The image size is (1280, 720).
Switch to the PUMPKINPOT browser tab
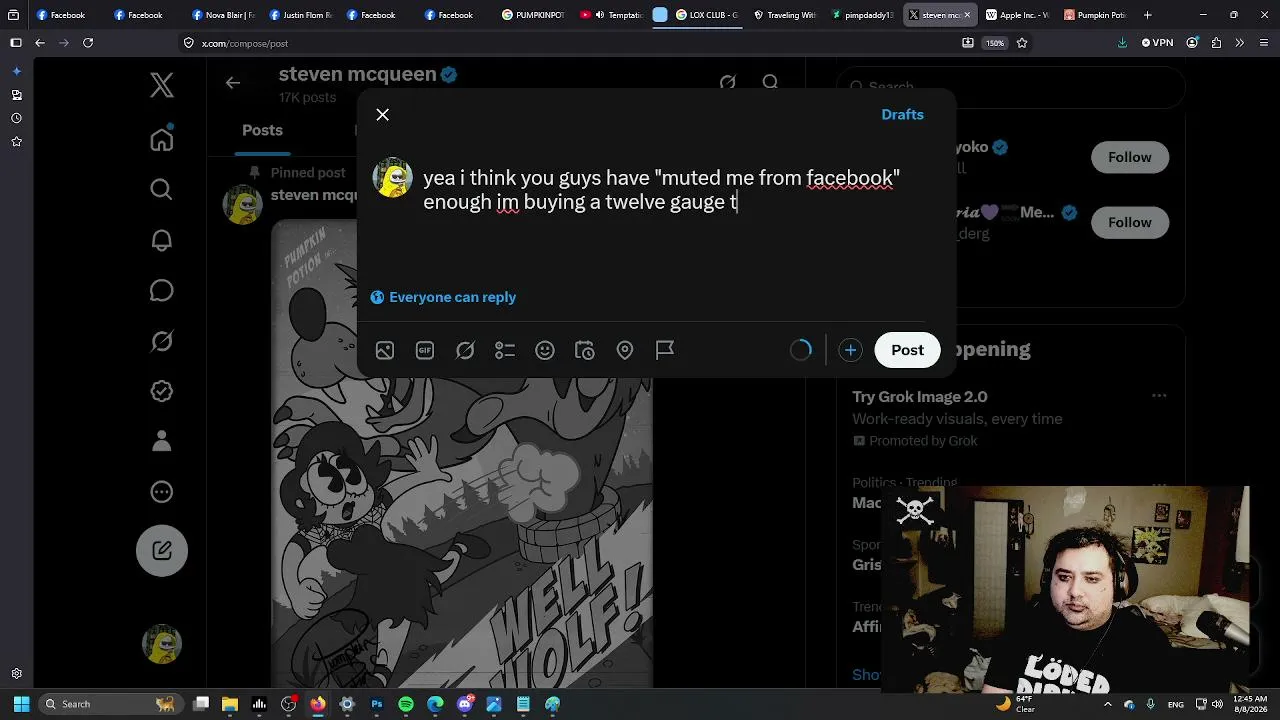[533, 15]
